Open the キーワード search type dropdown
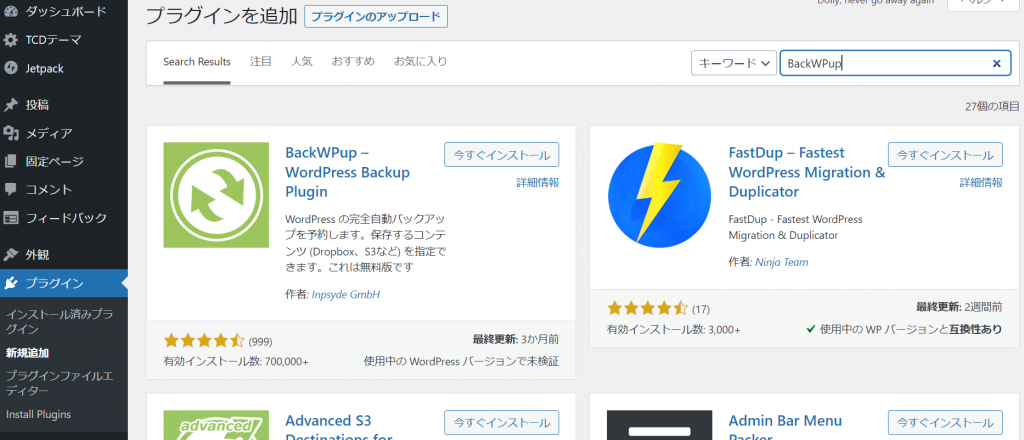The width and height of the screenshot is (1024, 440). 734,63
